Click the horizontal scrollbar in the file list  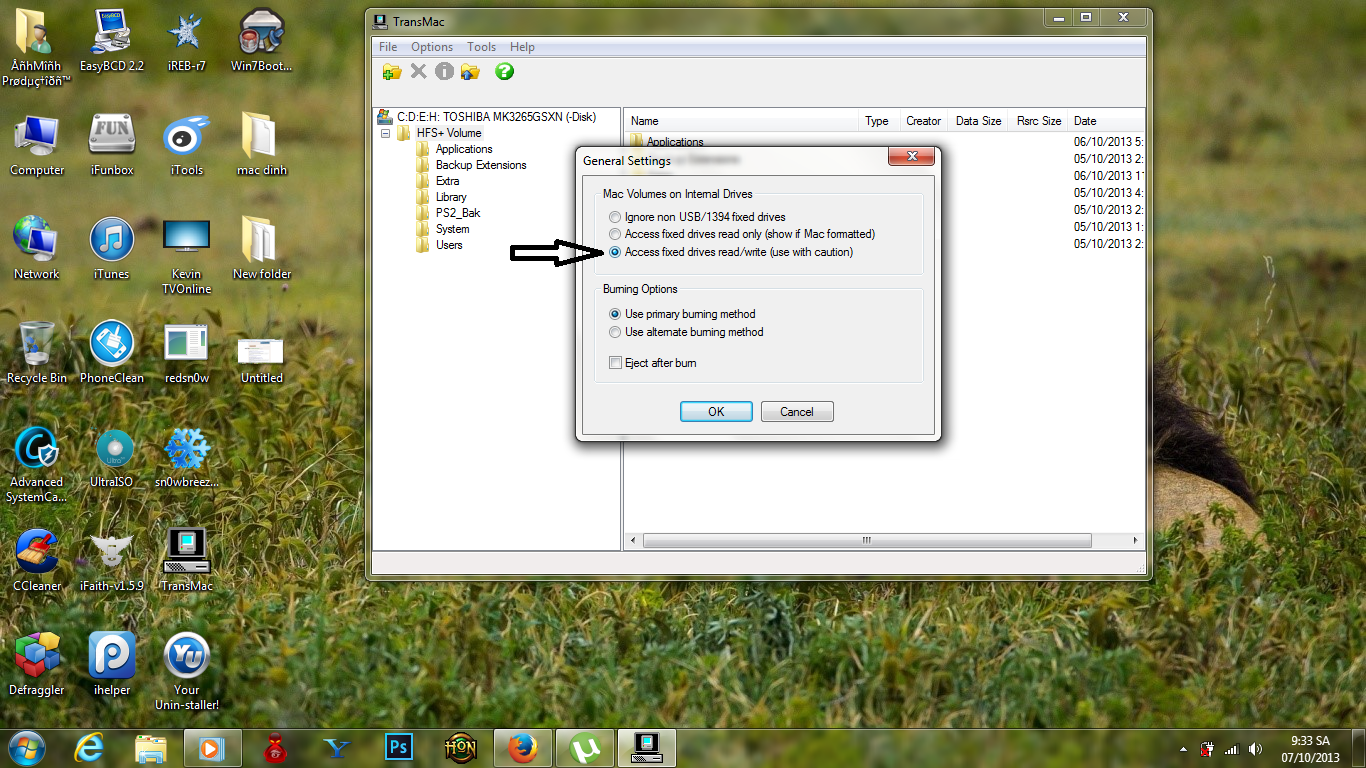[x=866, y=540]
